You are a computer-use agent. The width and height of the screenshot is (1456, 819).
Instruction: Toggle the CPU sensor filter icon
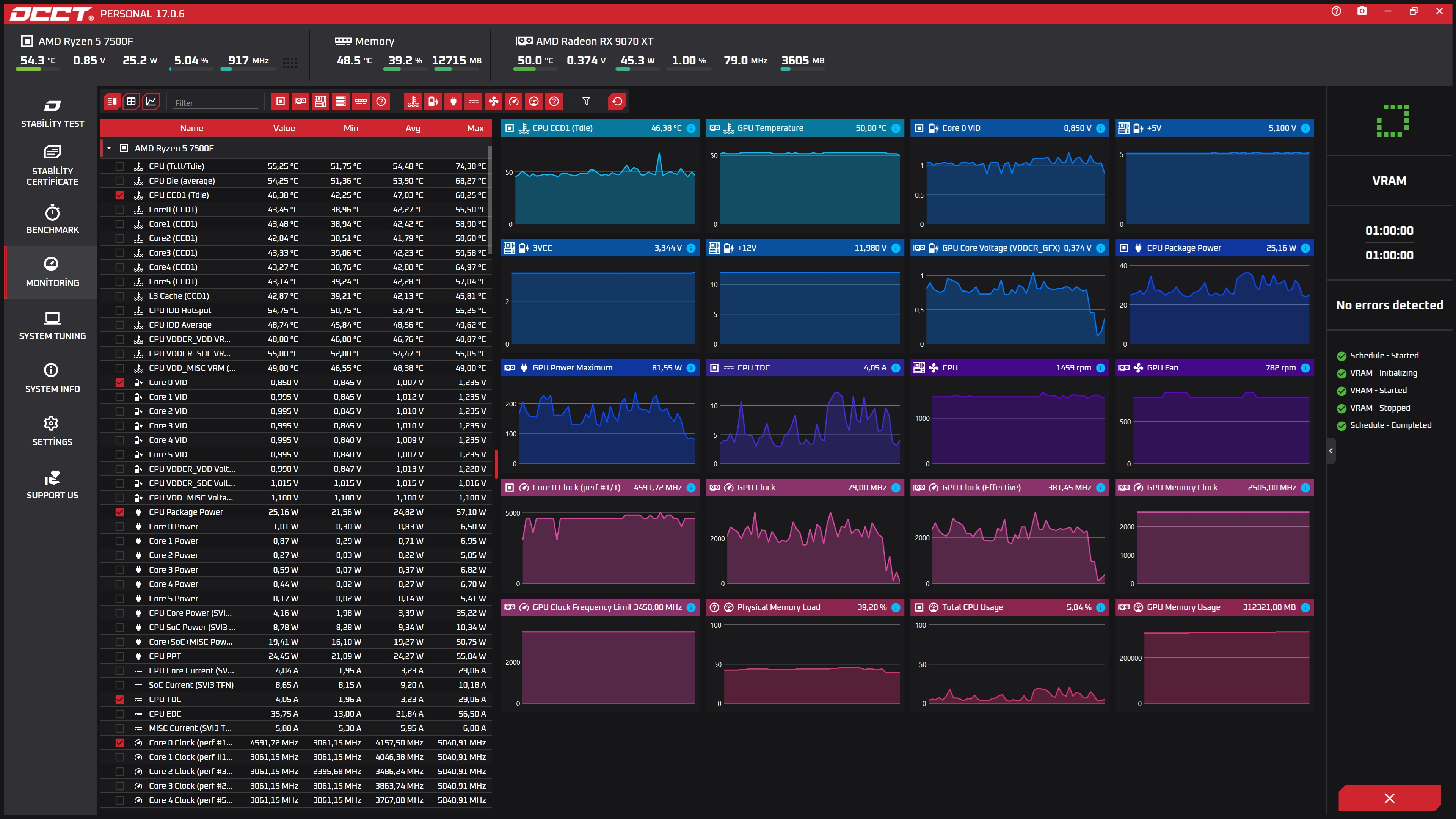pos(280,102)
